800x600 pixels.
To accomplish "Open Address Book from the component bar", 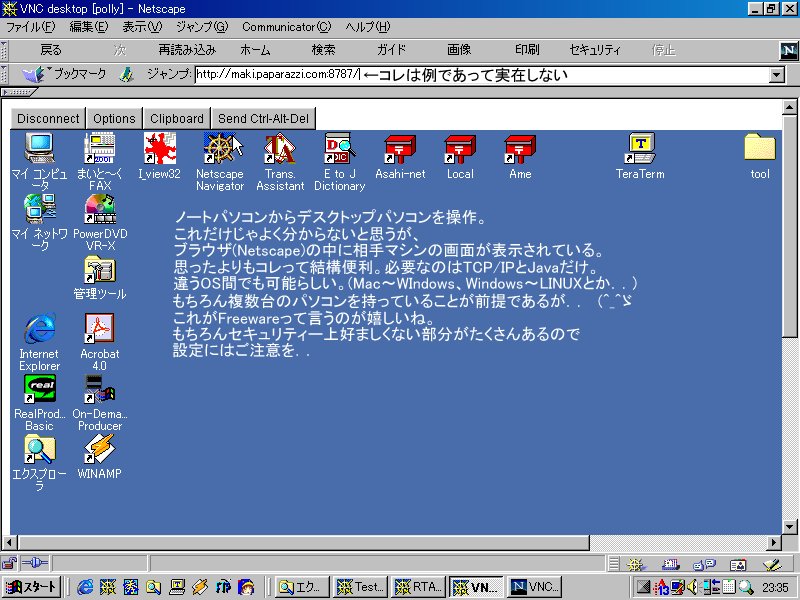I will coord(738,564).
